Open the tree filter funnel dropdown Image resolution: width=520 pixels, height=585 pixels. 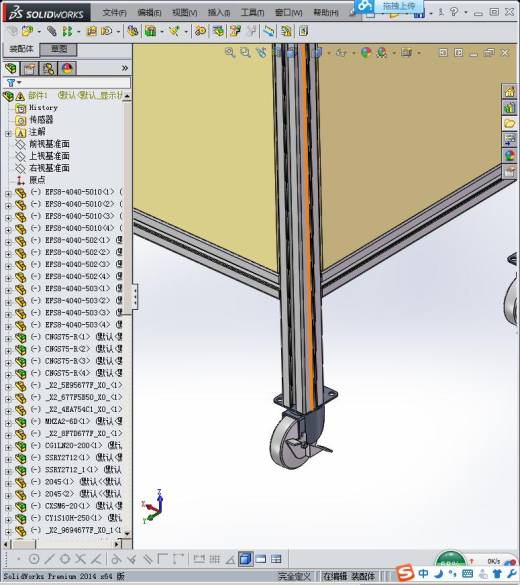13,82
